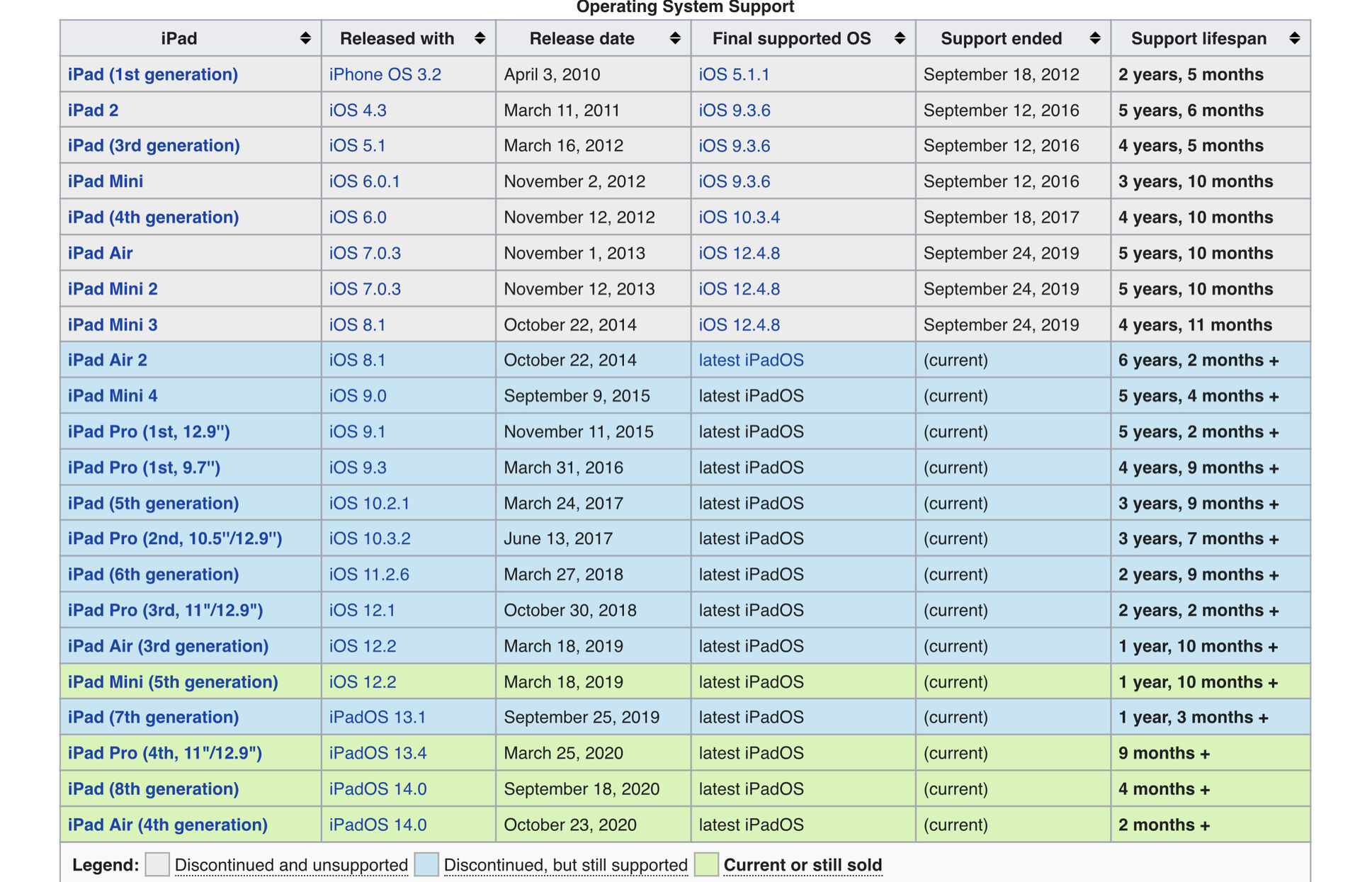The width and height of the screenshot is (1372, 882).
Task: Open the iPad Mini 2 link
Action: (x=113, y=289)
